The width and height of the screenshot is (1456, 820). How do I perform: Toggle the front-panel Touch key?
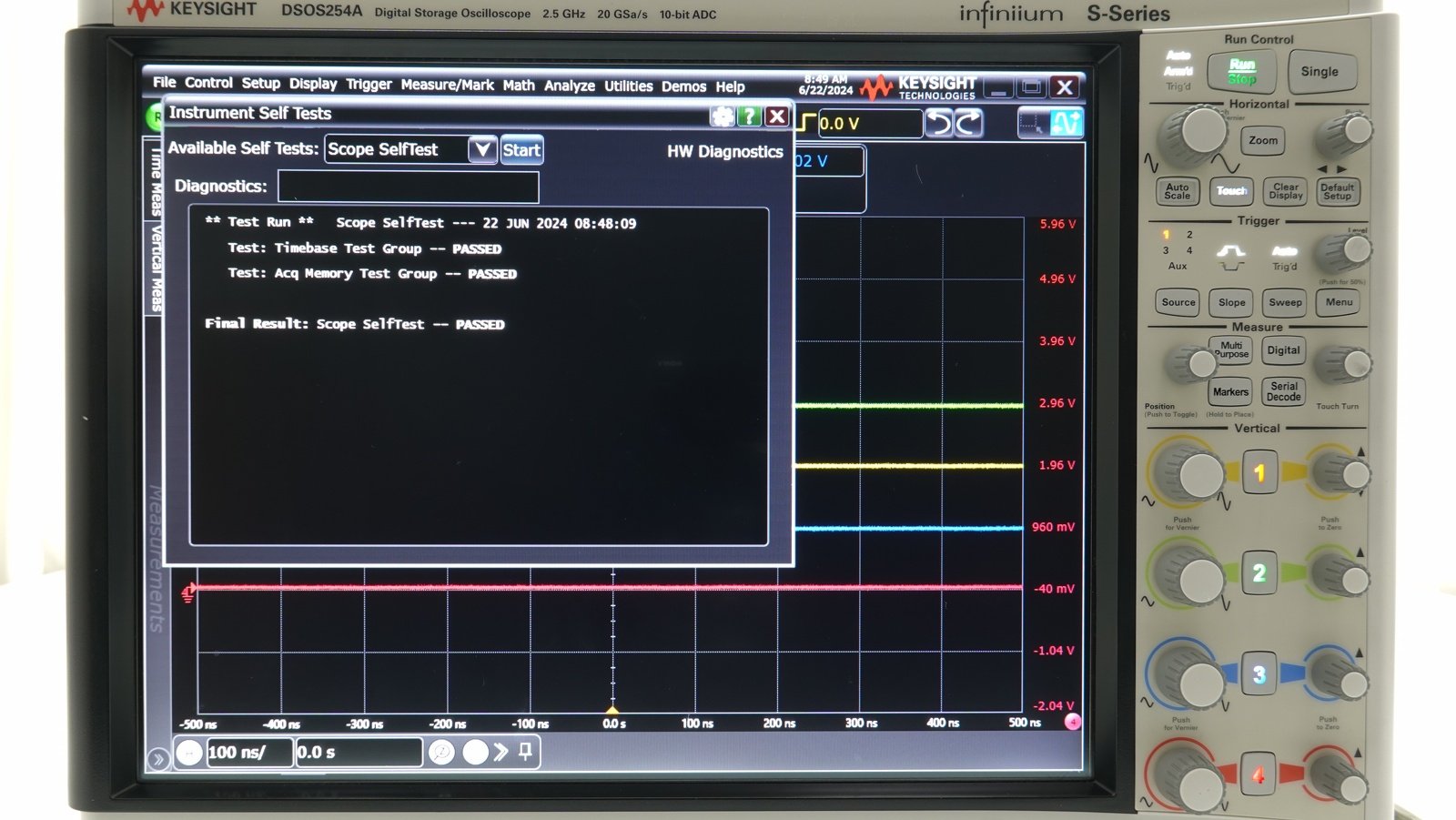tap(1231, 191)
